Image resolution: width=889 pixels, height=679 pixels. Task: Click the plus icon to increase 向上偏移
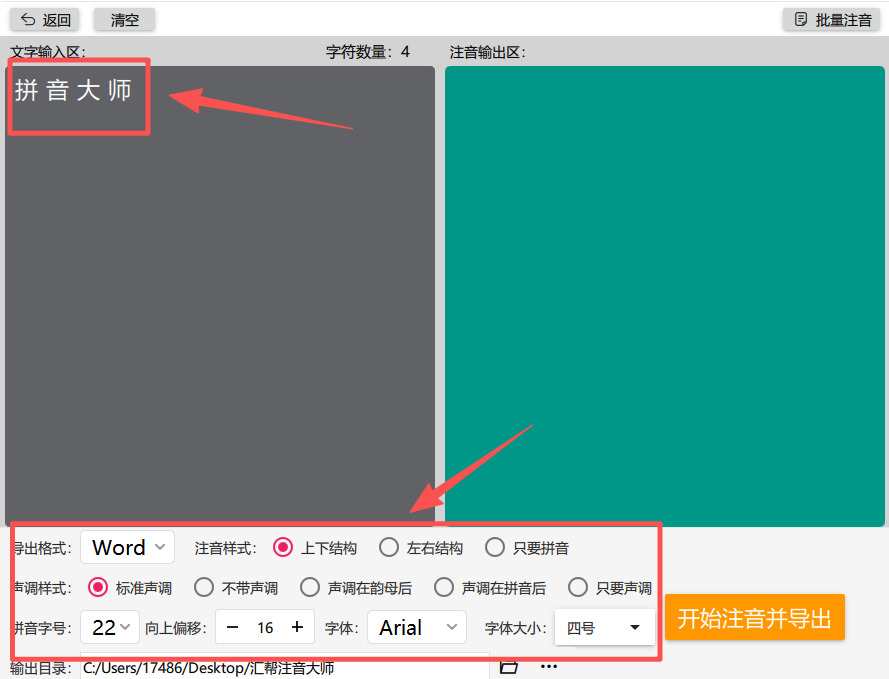click(x=295, y=627)
